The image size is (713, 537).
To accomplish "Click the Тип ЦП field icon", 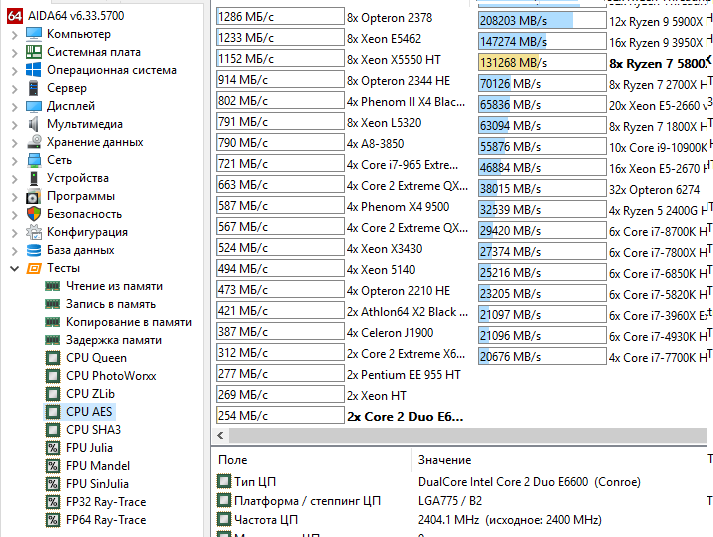I will click(x=224, y=481).
